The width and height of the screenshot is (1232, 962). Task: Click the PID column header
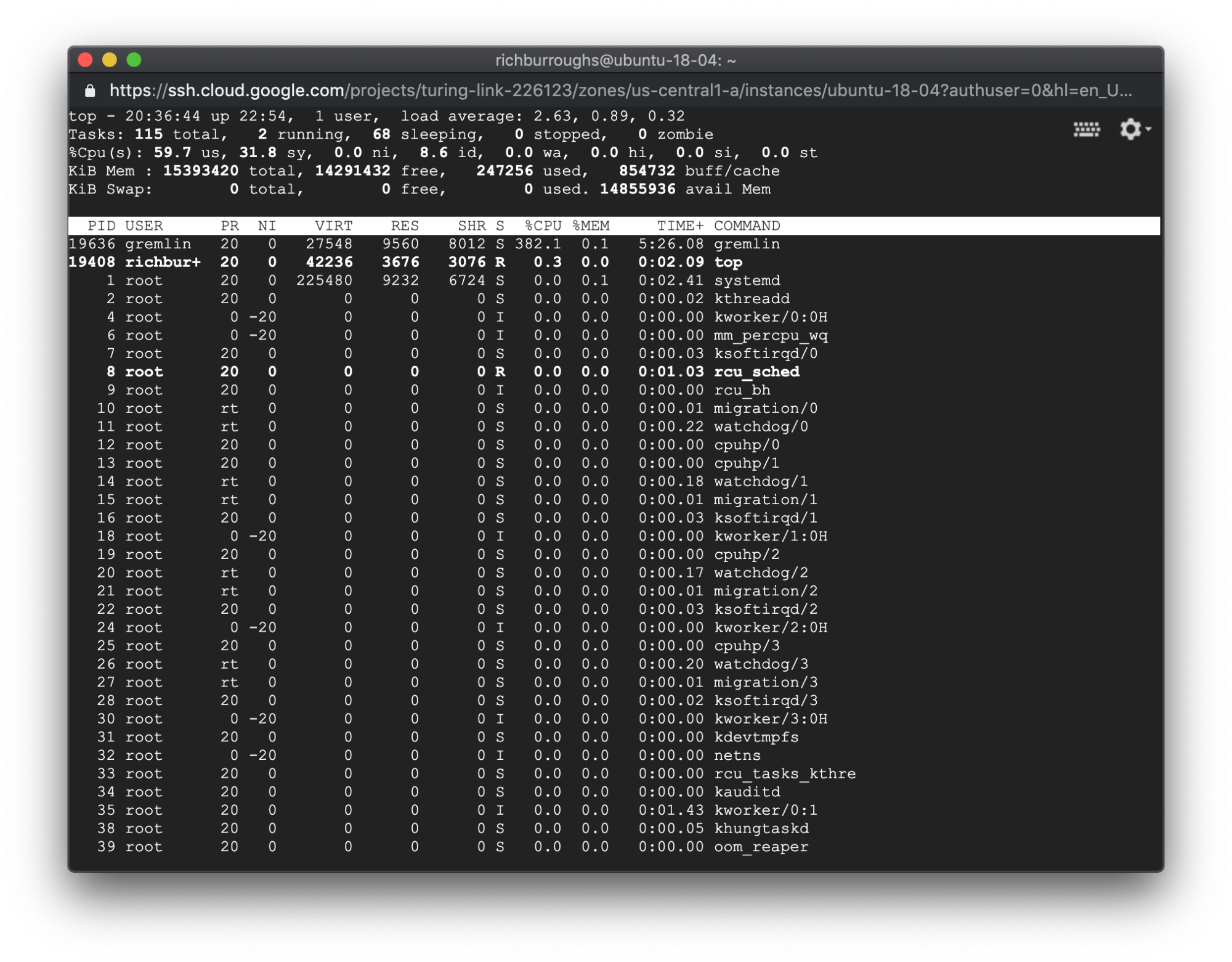click(x=102, y=226)
